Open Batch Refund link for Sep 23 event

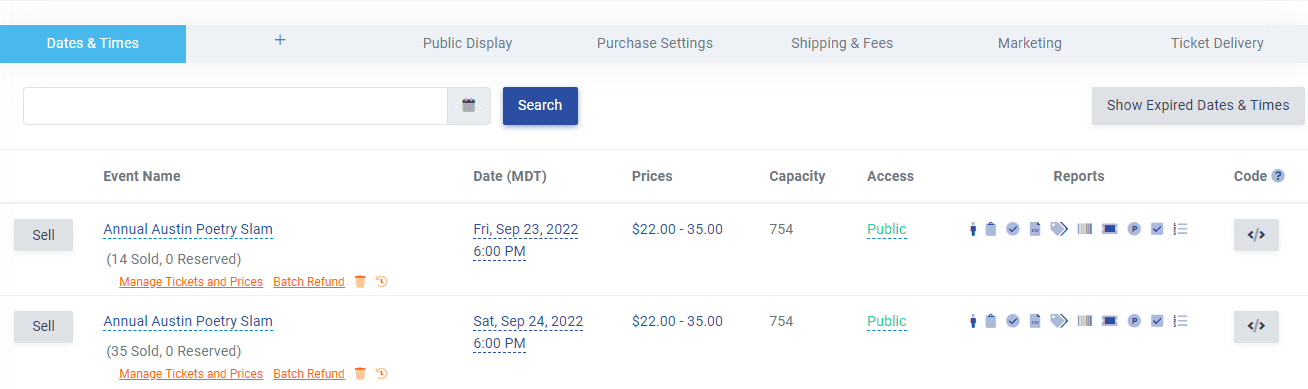(309, 282)
